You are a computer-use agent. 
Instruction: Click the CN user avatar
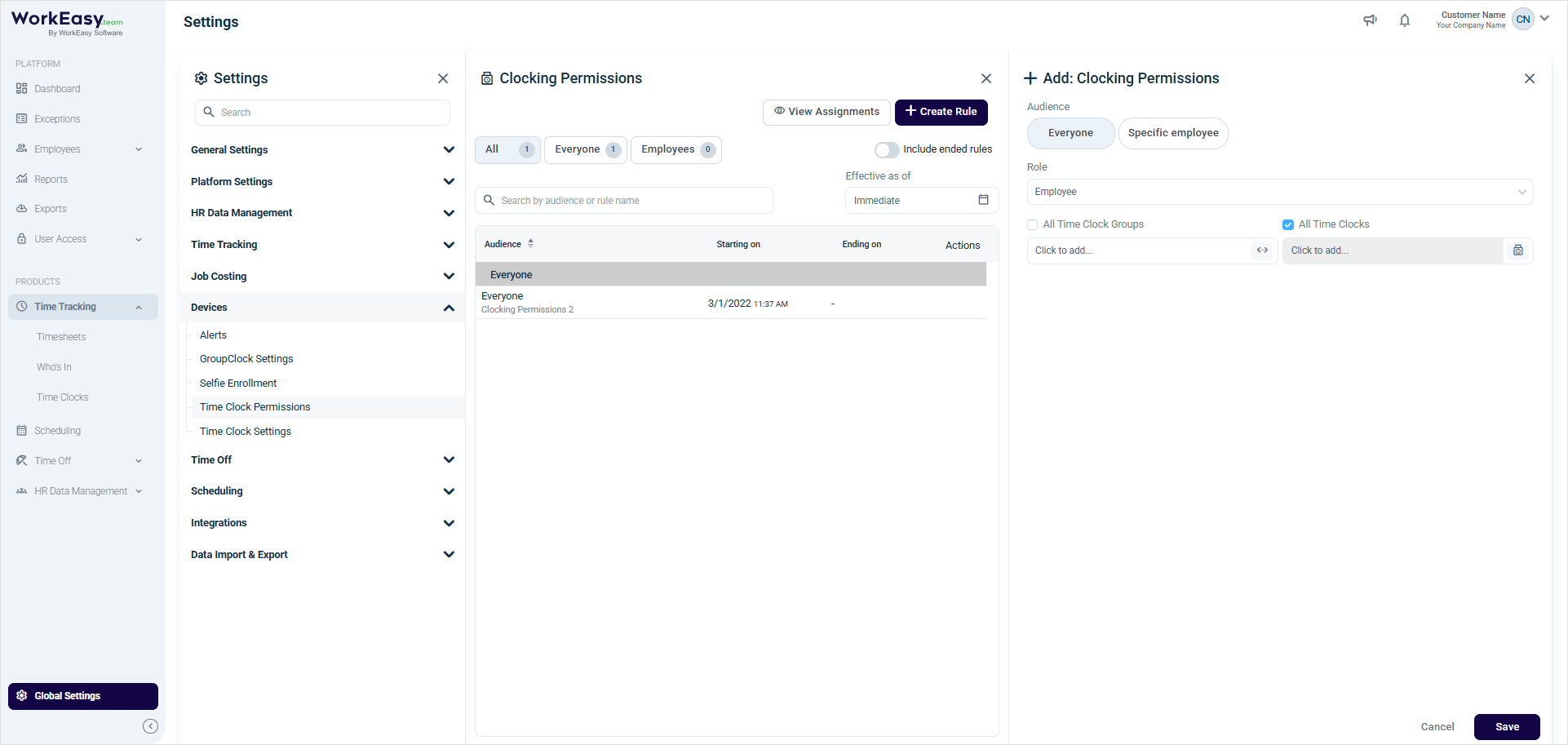(1522, 20)
